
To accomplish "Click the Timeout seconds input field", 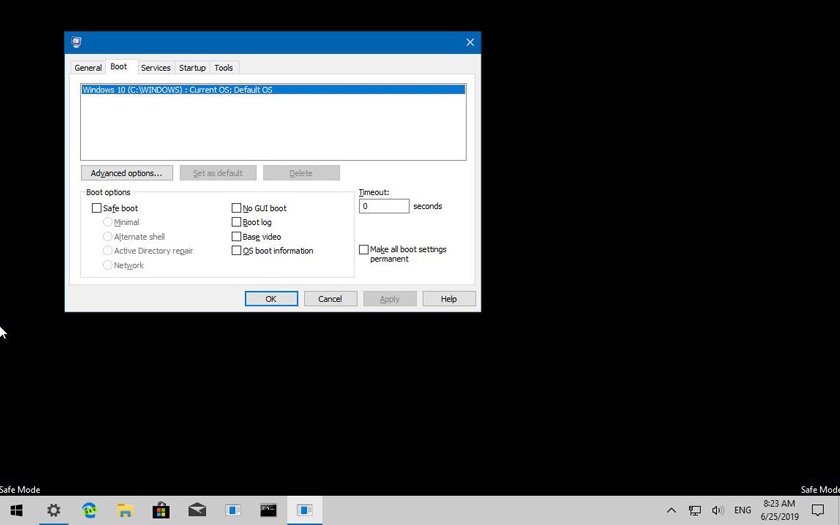I will pyautogui.click(x=384, y=206).
